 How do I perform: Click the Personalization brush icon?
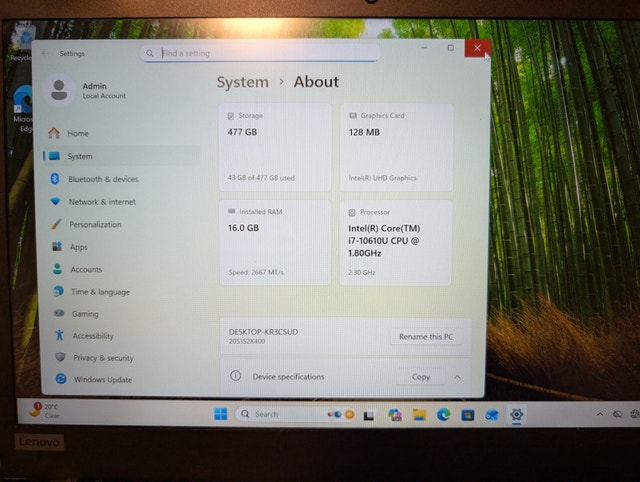(x=56, y=224)
